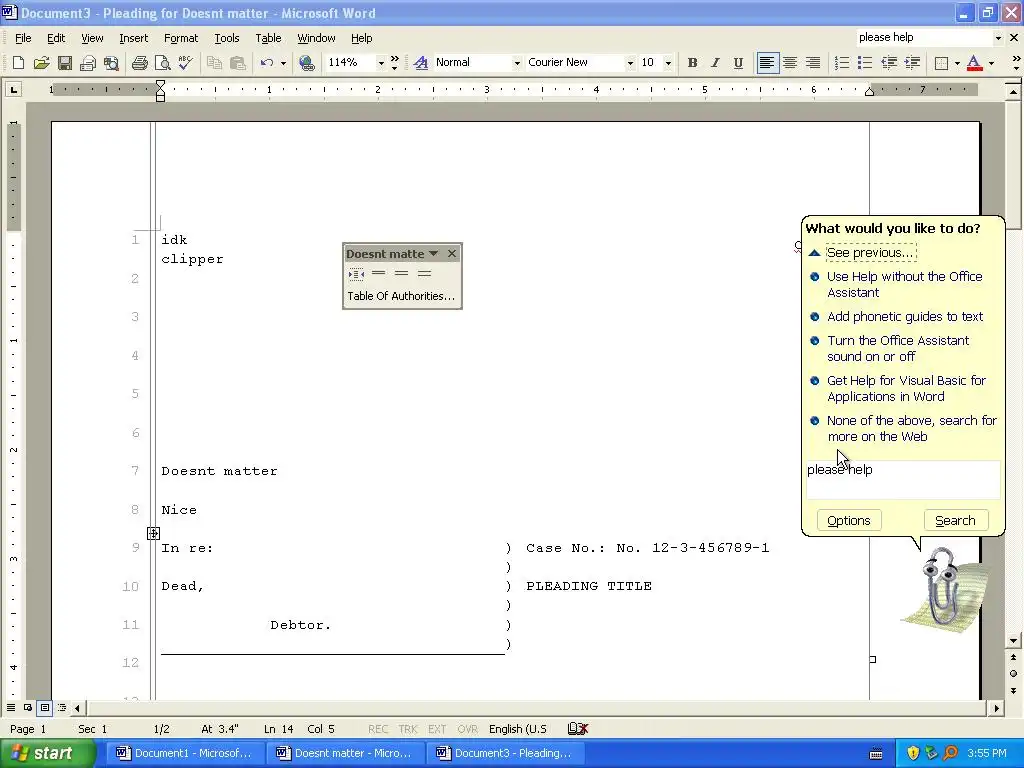Image resolution: width=1024 pixels, height=768 pixels.
Task: Open the border style dropdown arrow
Action: click(957, 63)
